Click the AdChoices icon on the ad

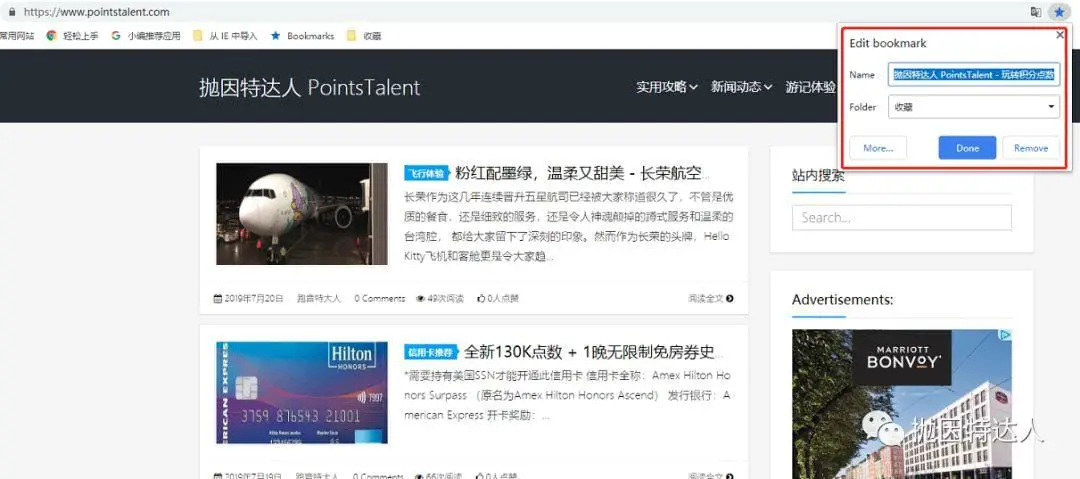[1006, 335]
